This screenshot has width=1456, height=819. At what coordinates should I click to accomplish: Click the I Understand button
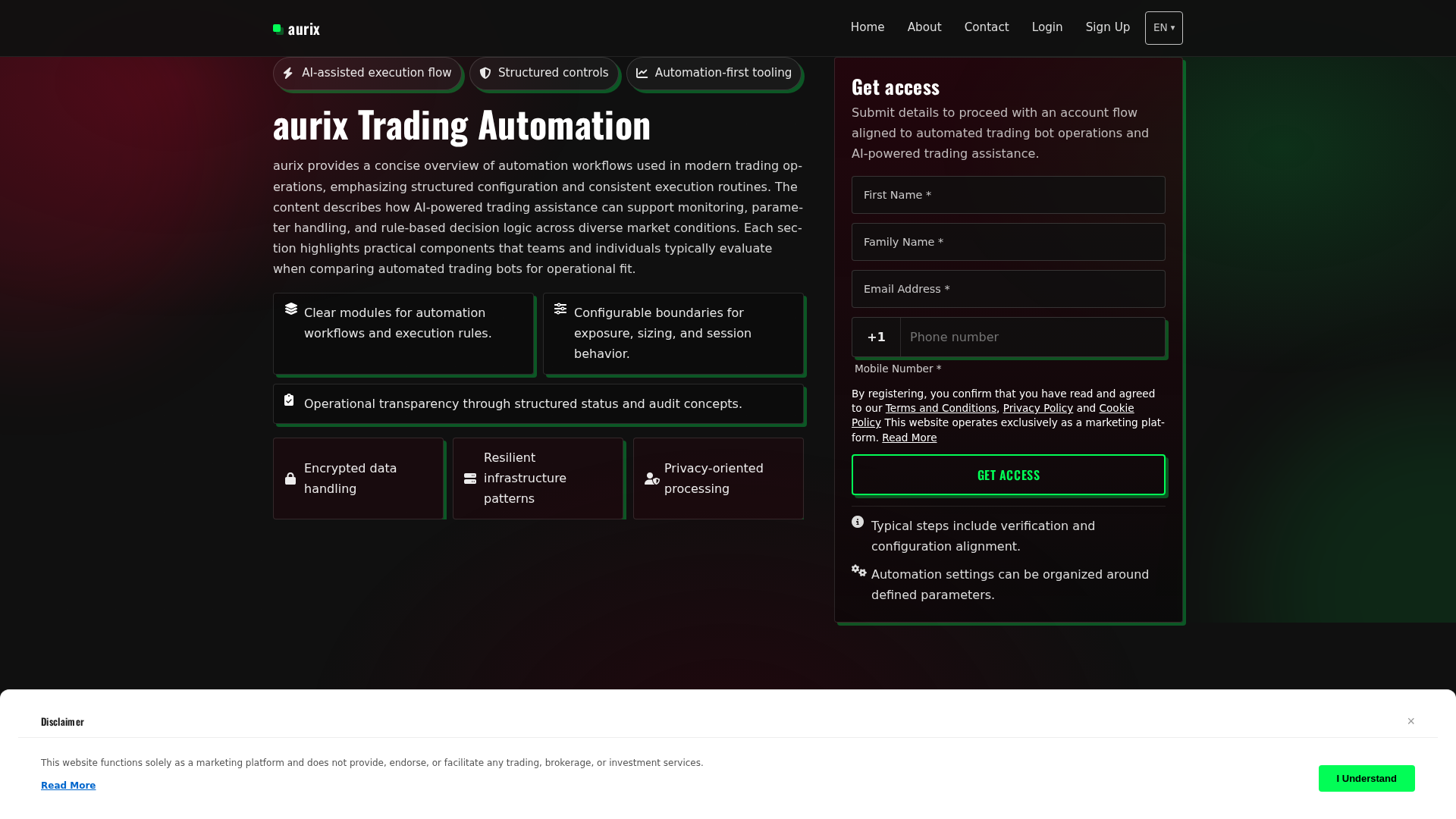coord(1367,779)
